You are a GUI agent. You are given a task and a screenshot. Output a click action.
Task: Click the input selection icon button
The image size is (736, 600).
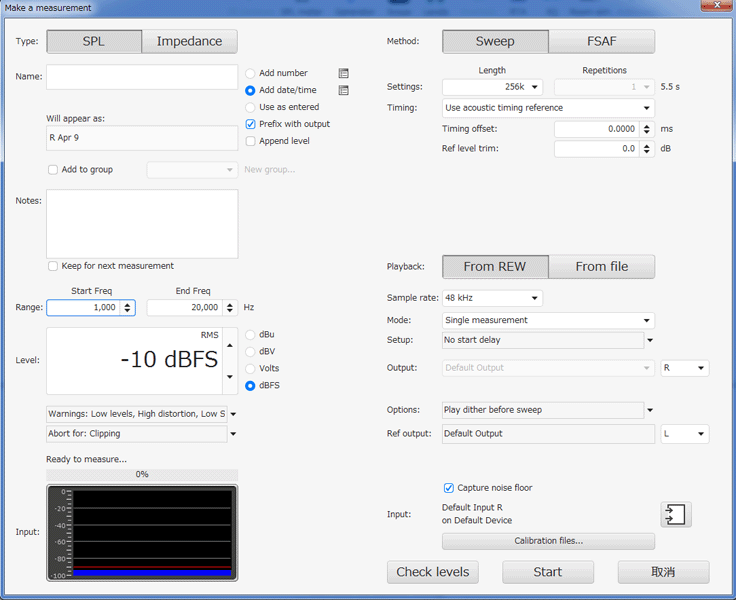675,515
